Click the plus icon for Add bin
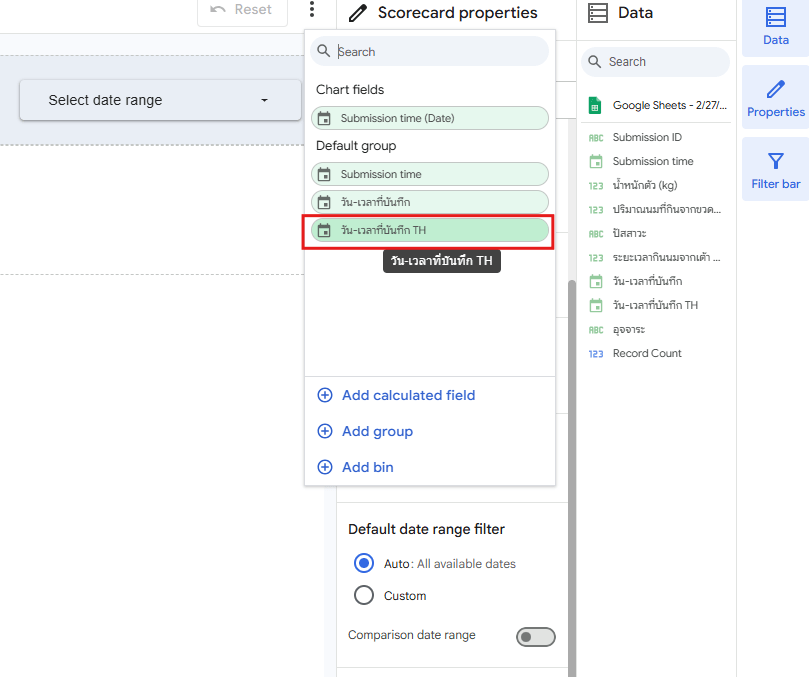Viewport: 809px width, 677px height. [325, 467]
